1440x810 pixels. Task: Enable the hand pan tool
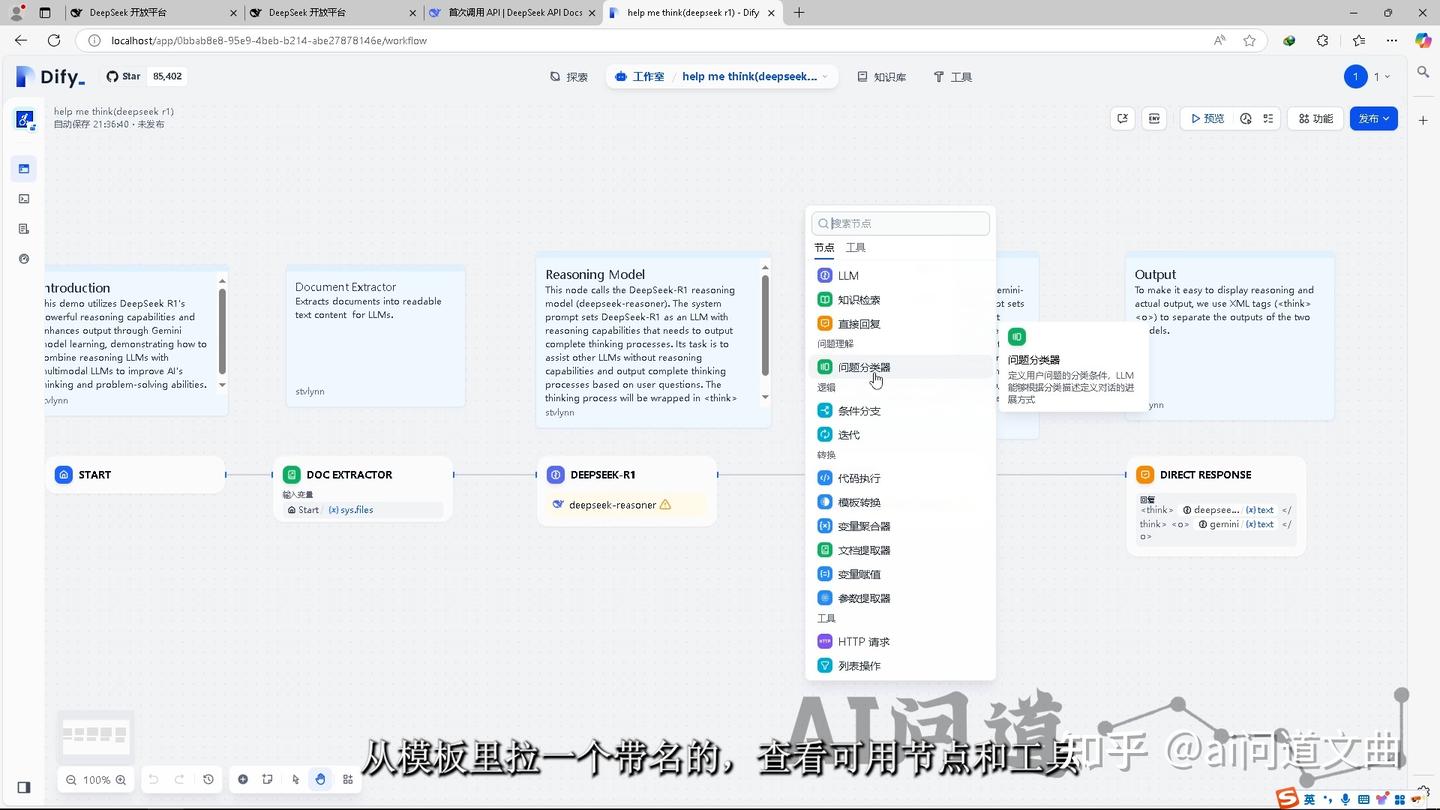click(x=320, y=779)
